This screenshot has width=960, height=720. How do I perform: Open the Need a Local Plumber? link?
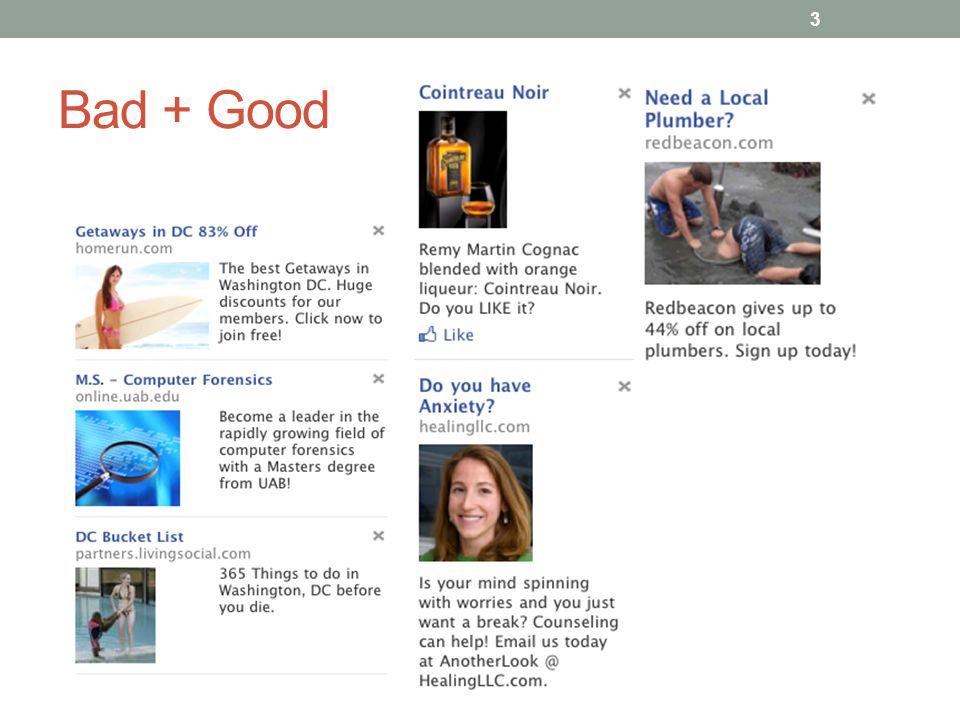point(707,109)
